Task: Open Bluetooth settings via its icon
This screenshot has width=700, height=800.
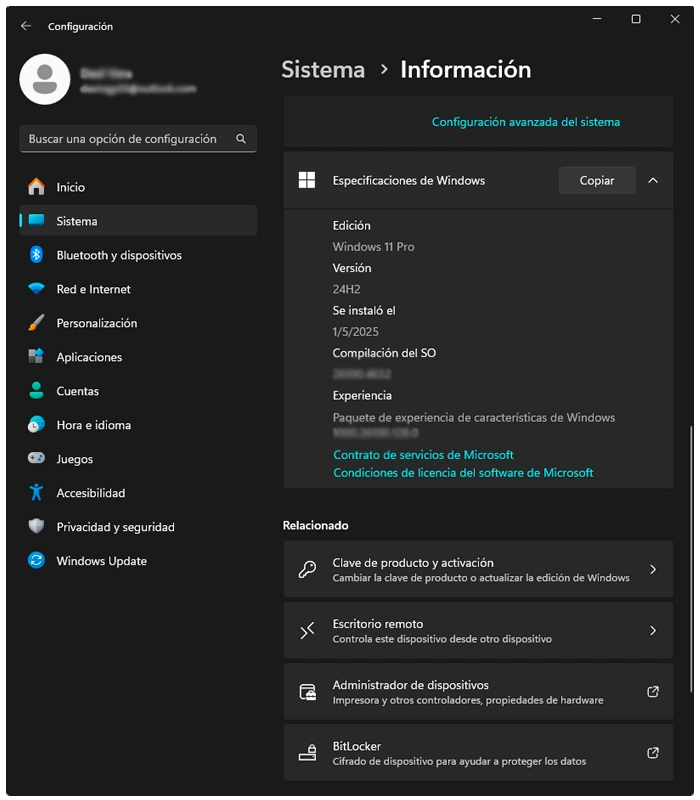Action: [36, 255]
